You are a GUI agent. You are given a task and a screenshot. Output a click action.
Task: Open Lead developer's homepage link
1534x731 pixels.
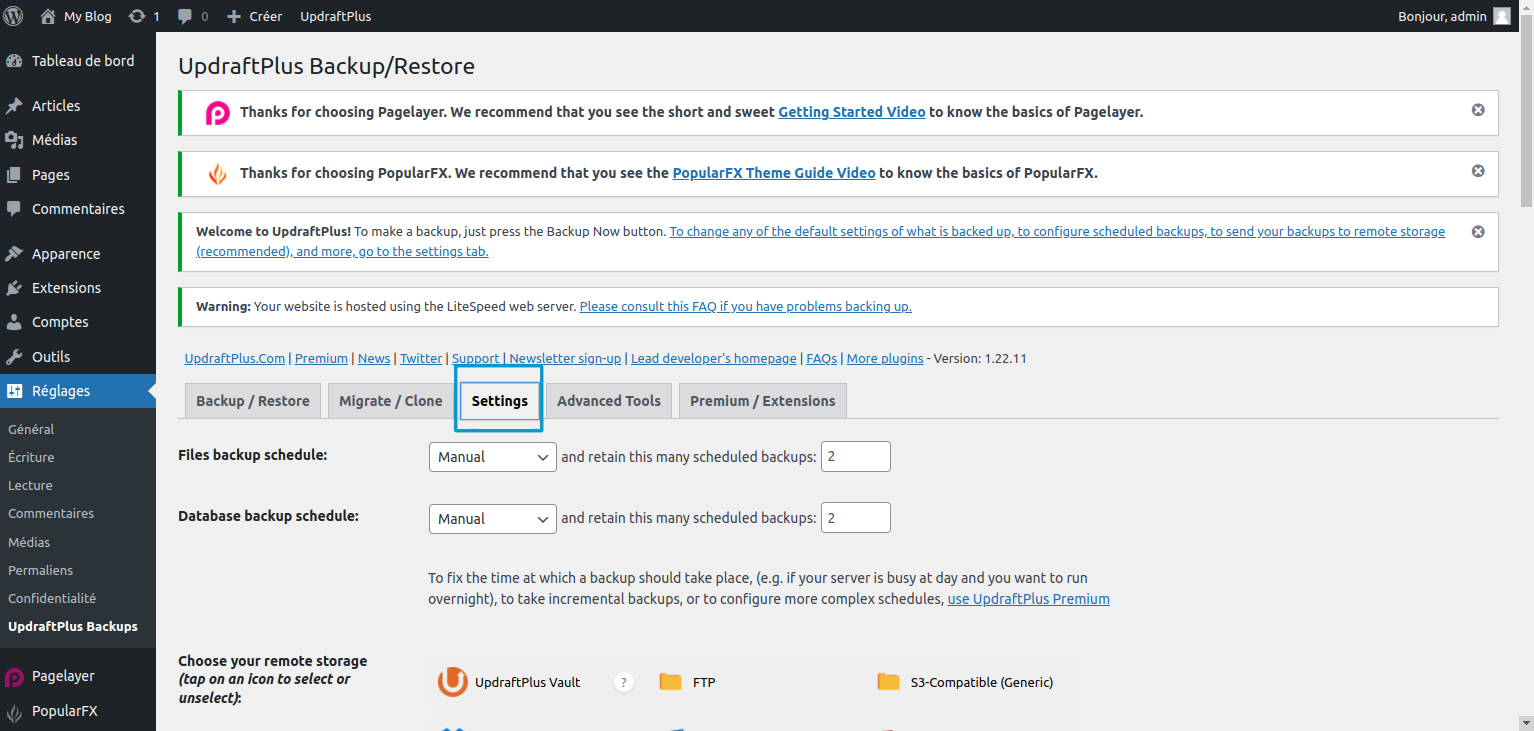pos(714,358)
